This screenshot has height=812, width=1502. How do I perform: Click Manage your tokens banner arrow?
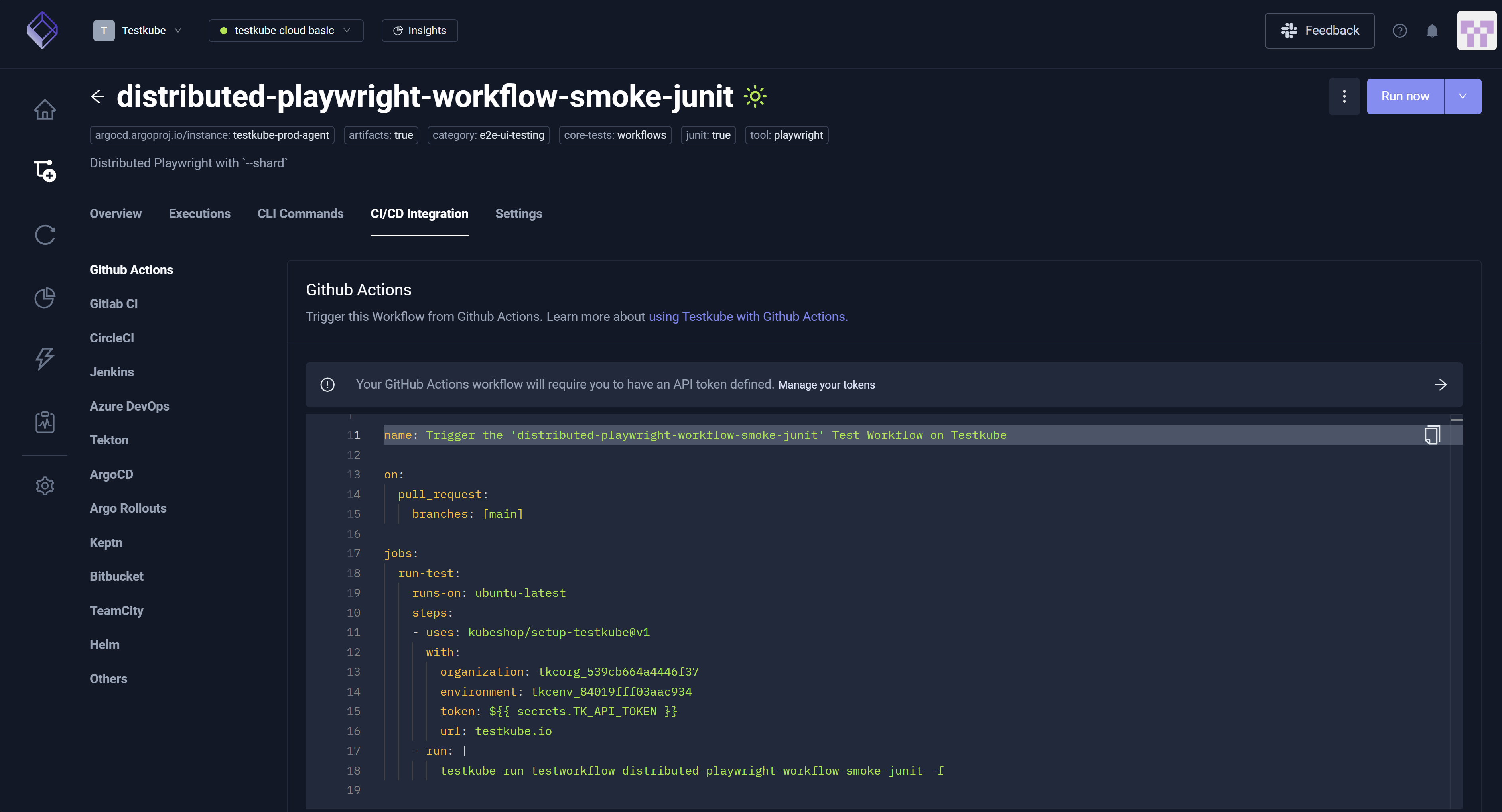[1440, 385]
